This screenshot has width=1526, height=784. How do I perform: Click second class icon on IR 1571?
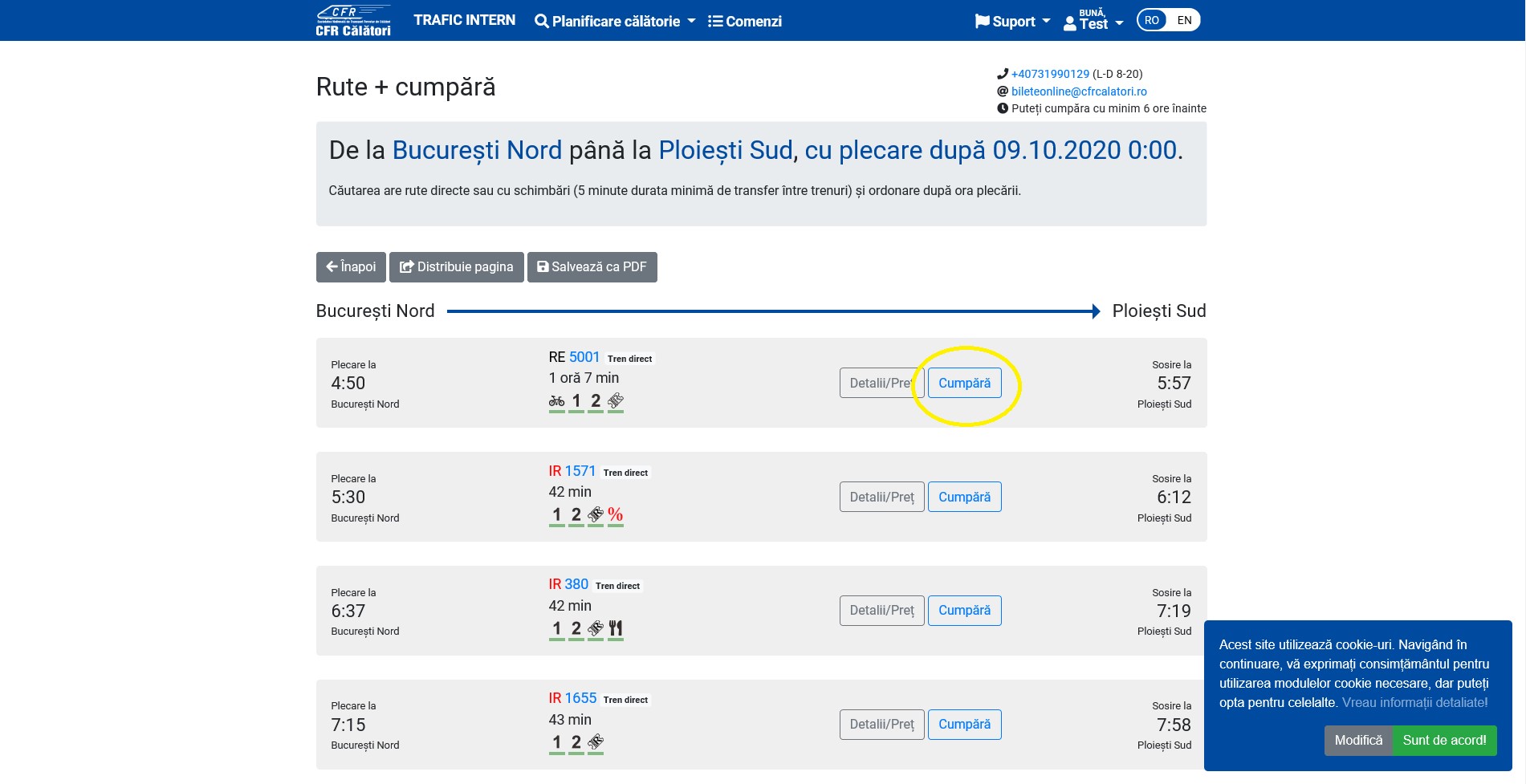coord(576,515)
